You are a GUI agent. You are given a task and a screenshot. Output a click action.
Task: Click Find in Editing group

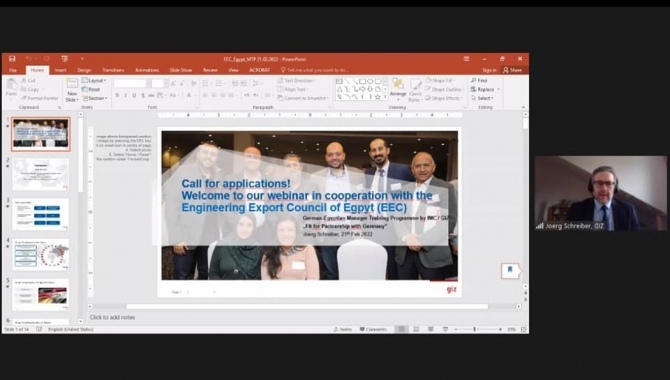click(479, 80)
